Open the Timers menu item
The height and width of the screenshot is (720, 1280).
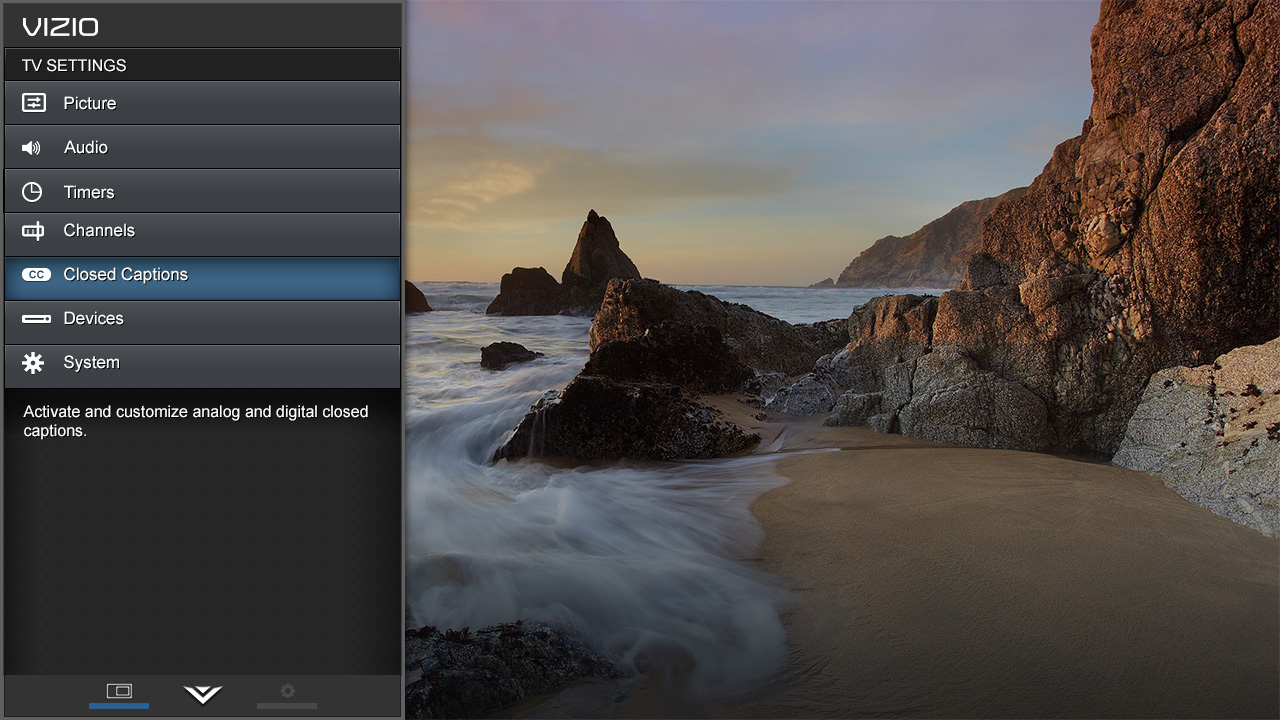[202, 190]
